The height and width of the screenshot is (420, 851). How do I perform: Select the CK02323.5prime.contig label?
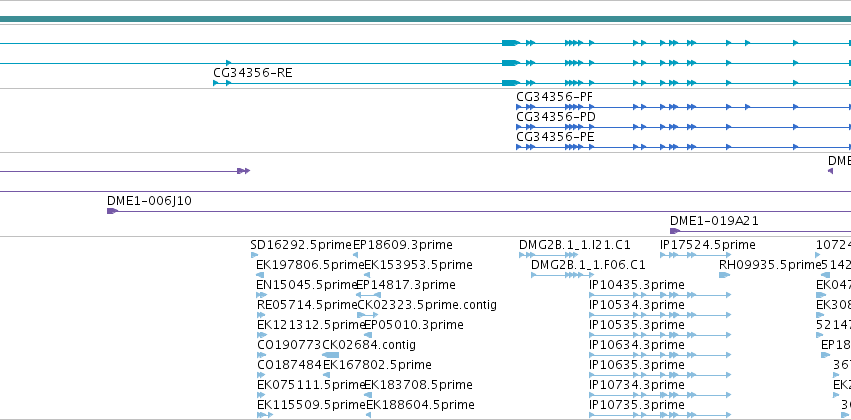(x=427, y=305)
